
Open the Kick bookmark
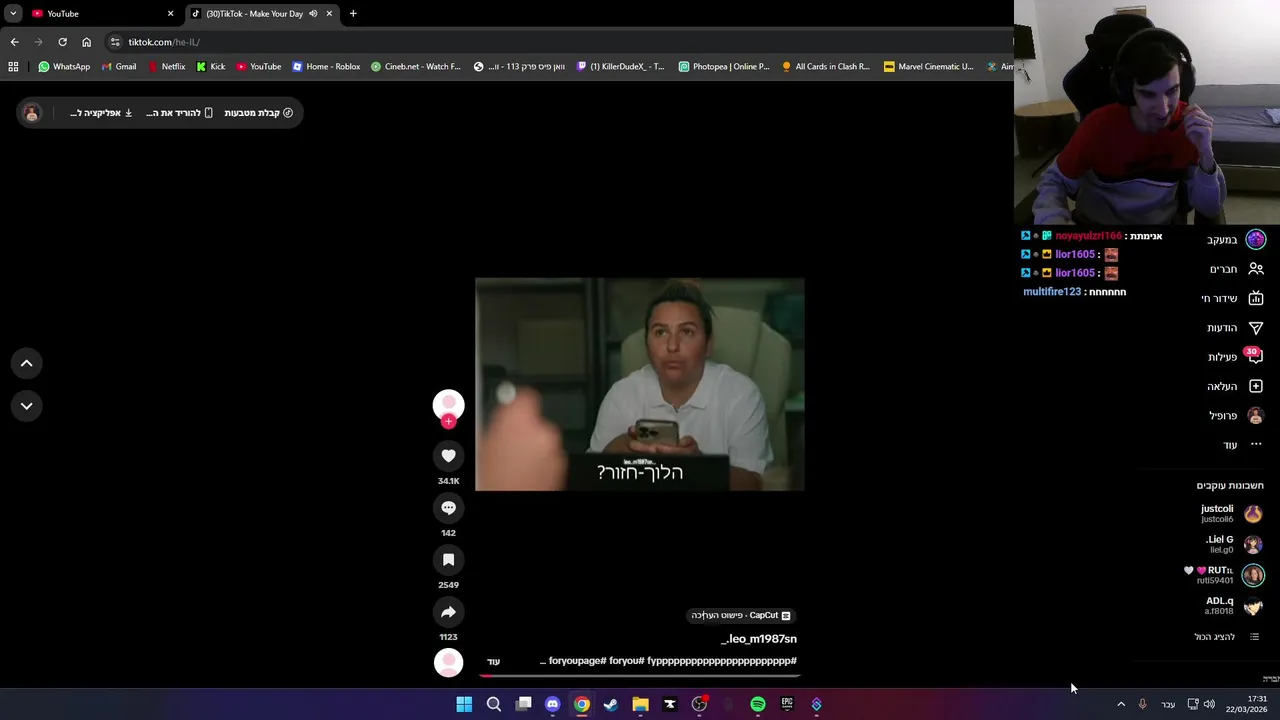pyautogui.click(x=211, y=67)
